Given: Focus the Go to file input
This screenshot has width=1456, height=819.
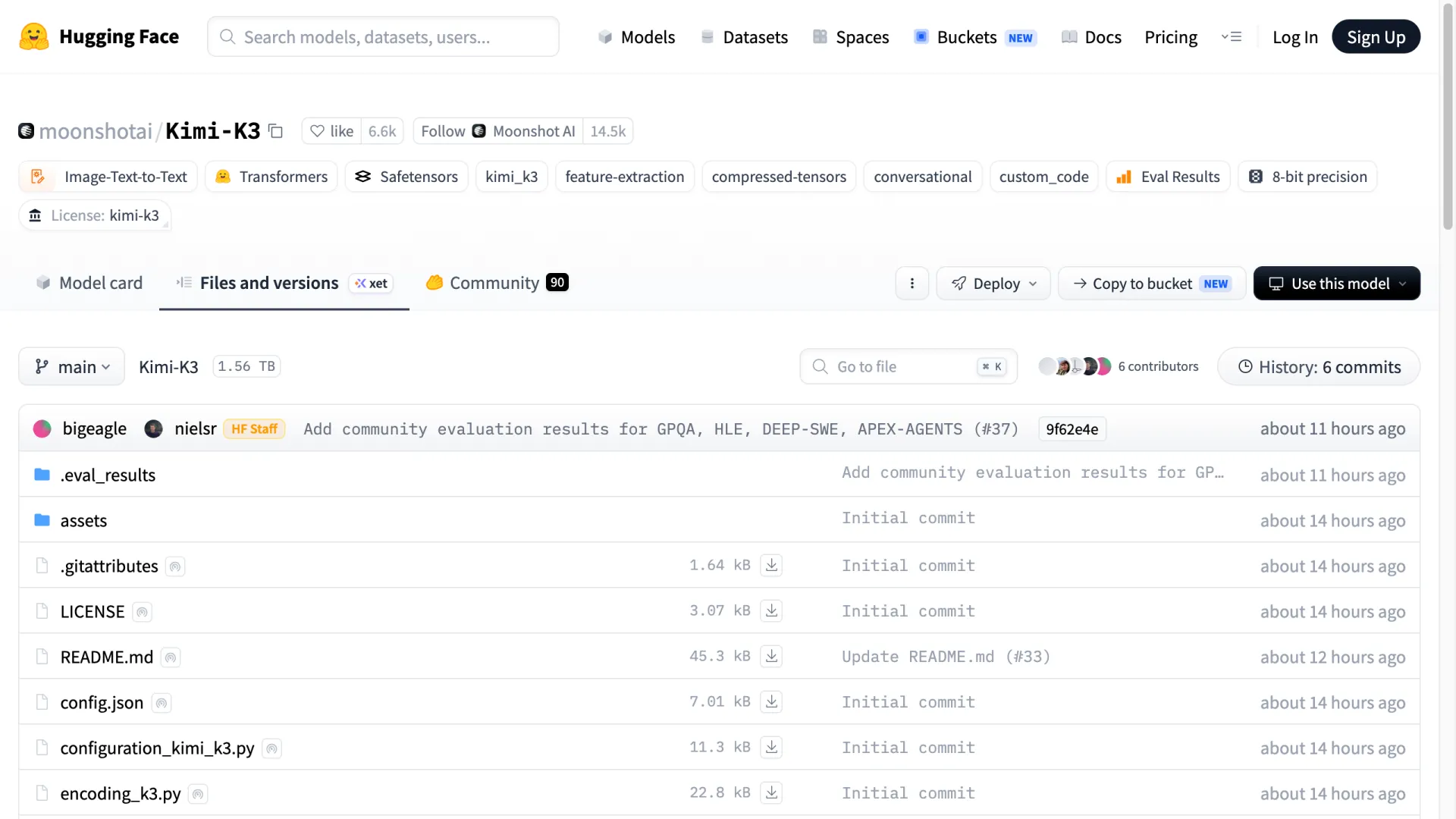Looking at the screenshot, I should tap(908, 366).
